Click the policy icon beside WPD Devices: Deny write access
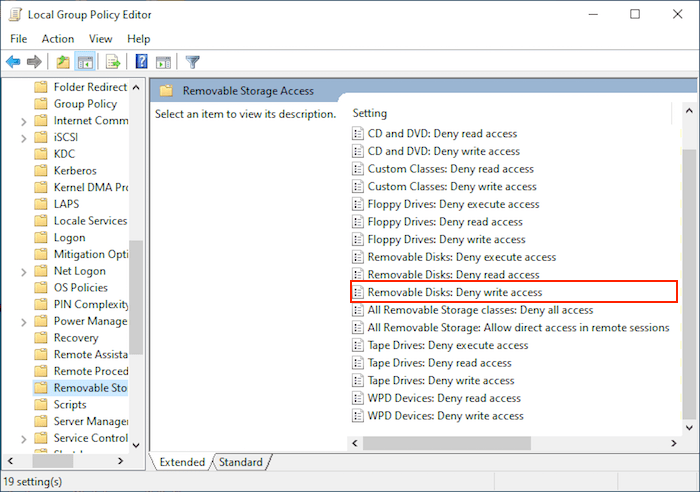This screenshot has width=700, height=492. 358,416
